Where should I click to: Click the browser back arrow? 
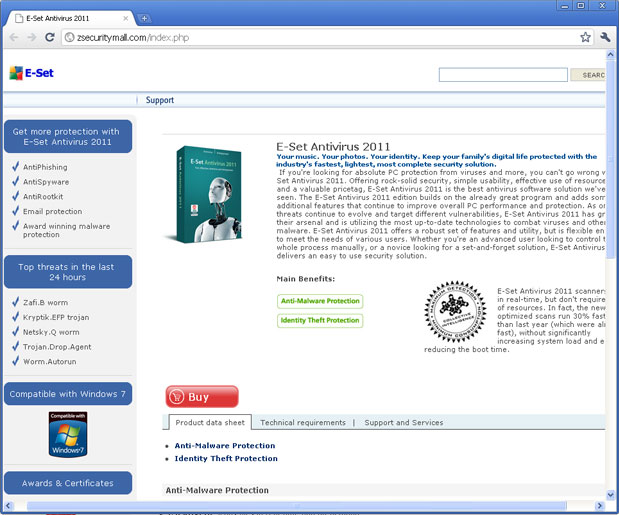point(14,37)
